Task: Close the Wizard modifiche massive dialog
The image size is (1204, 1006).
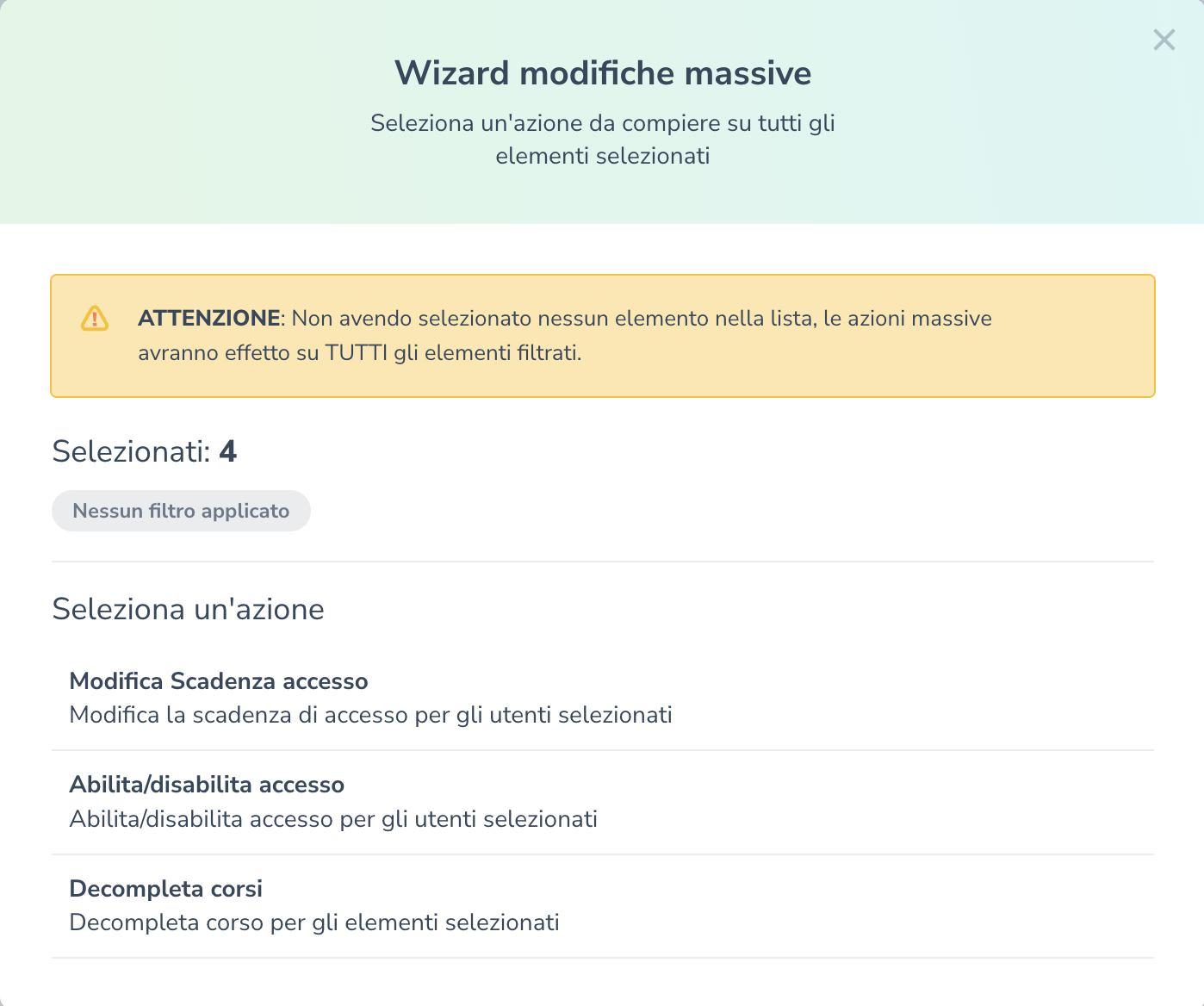Action: click(1164, 40)
